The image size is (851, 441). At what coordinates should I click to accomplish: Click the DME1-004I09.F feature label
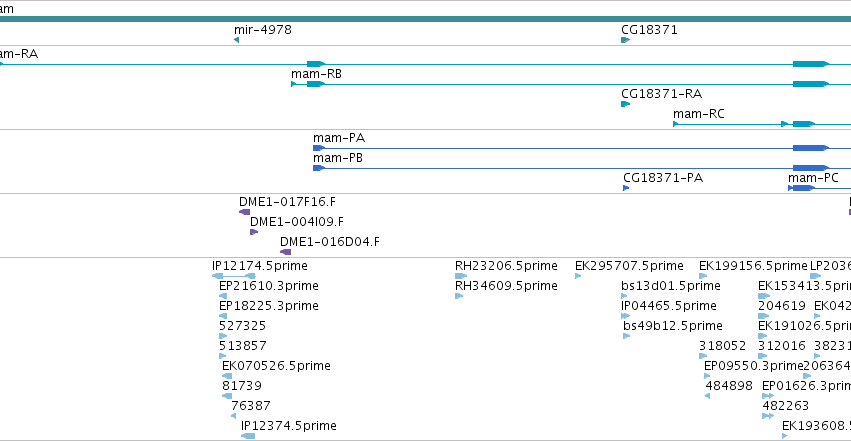click(x=297, y=222)
